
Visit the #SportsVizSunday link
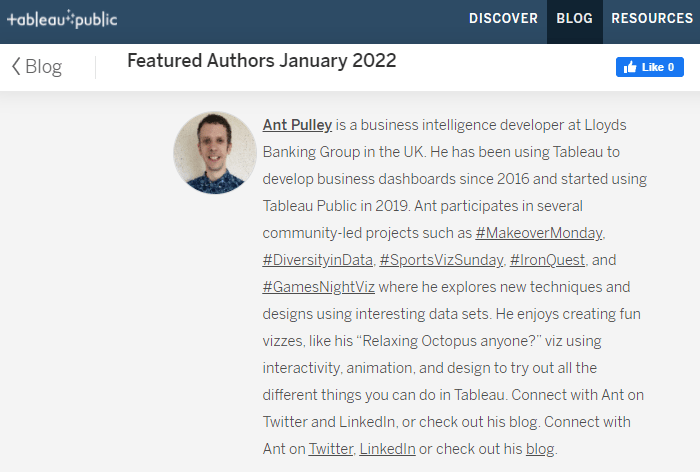tap(441, 260)
